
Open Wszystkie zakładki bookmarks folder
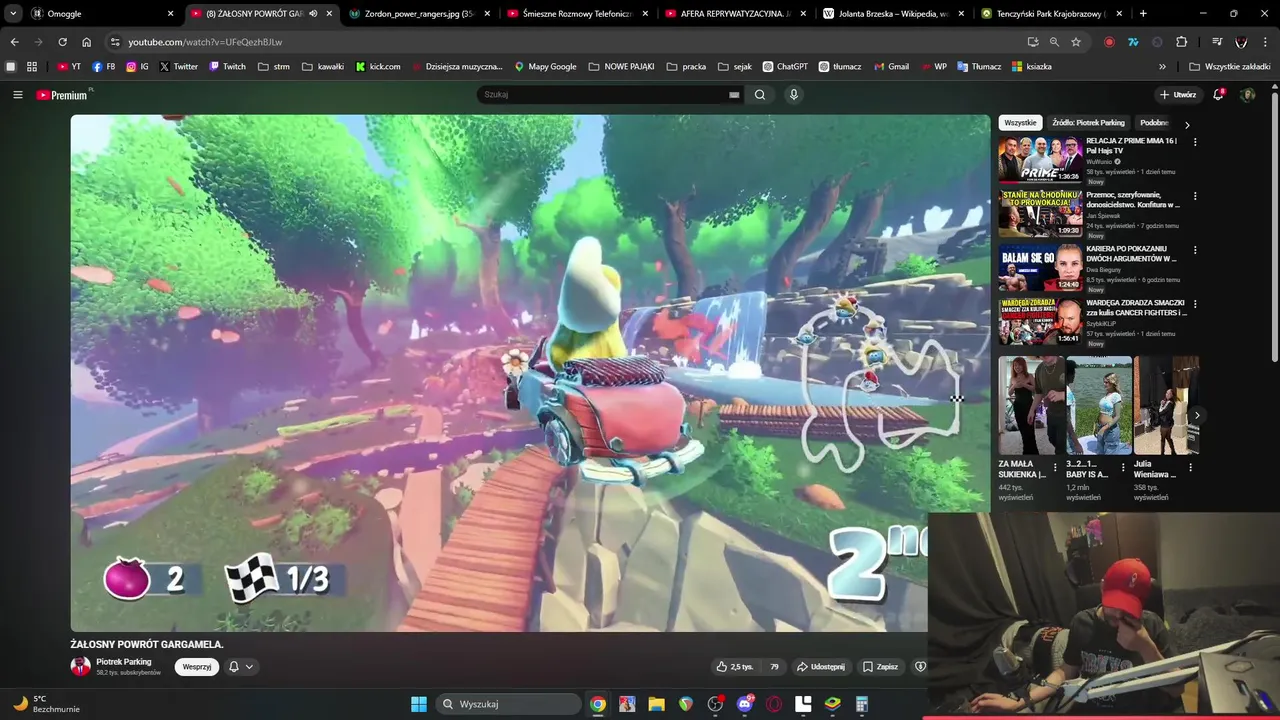click(x=1230, y=67)
